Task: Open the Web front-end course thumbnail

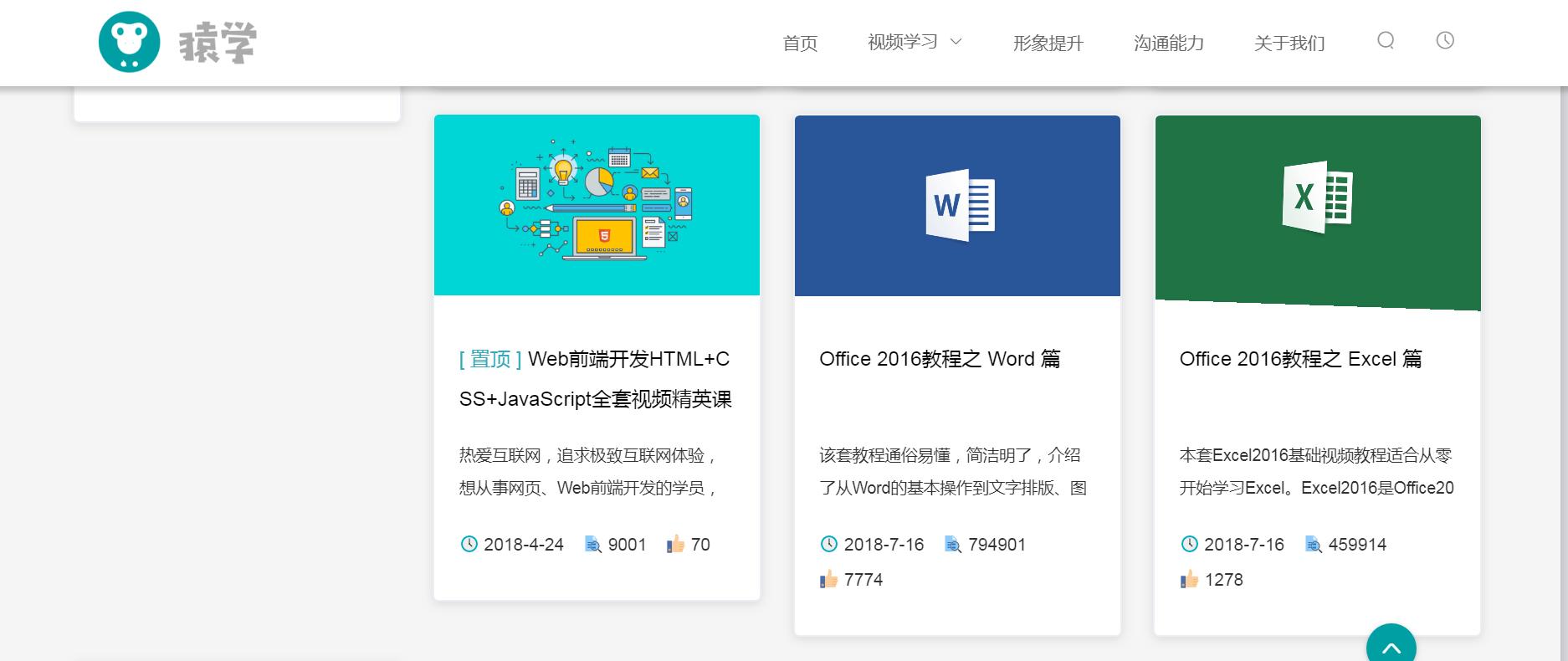Action: click(597, 205)
